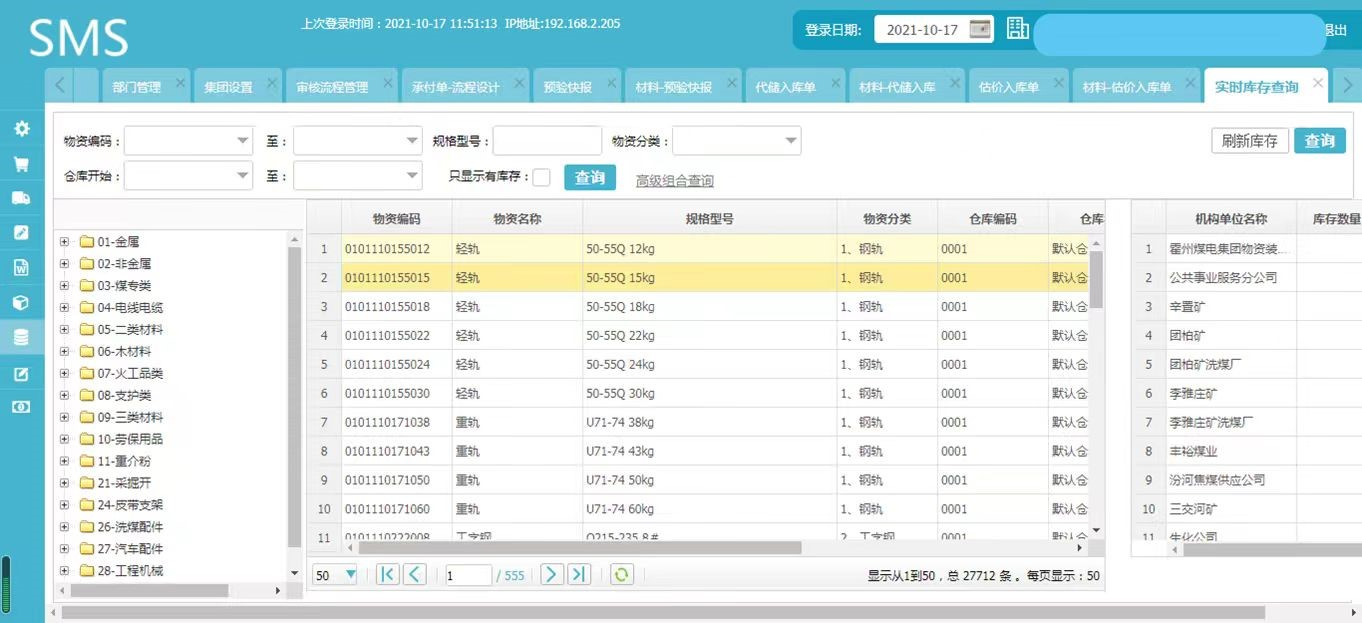The height and width of the screenshot is (623, 1362).
Task: Open the organization building icon near 登录日期
Action: (1017, 29)
